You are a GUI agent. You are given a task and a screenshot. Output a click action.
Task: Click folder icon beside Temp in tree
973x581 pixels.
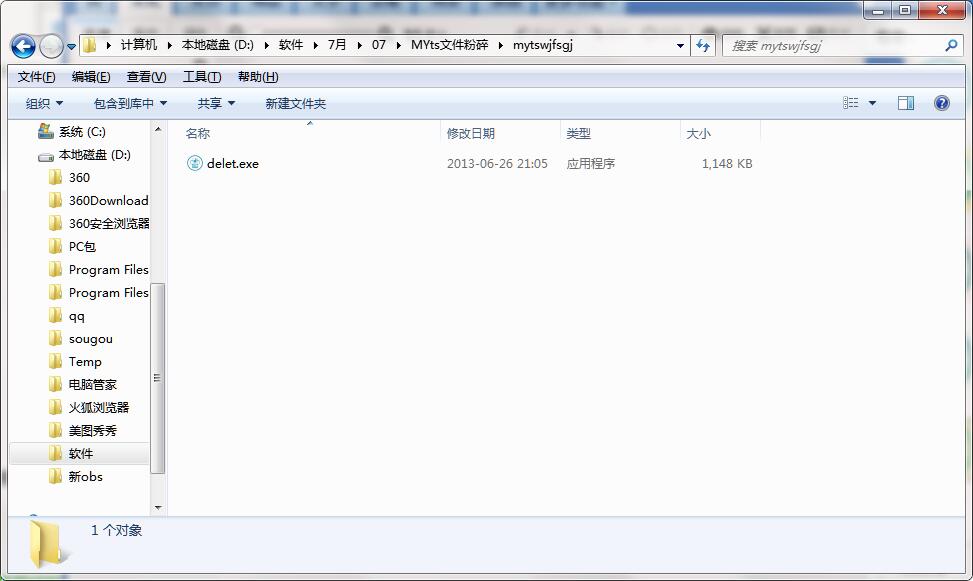tap(55, 361)
